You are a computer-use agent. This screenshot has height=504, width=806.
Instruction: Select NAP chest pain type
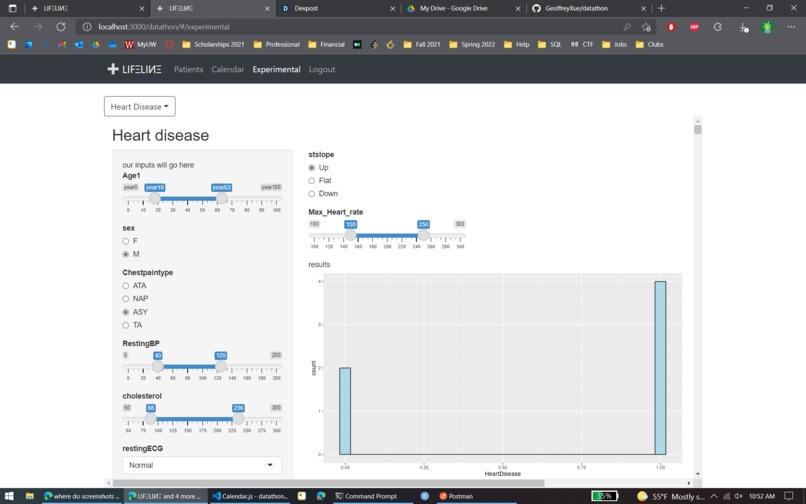[x=125, y=299]
